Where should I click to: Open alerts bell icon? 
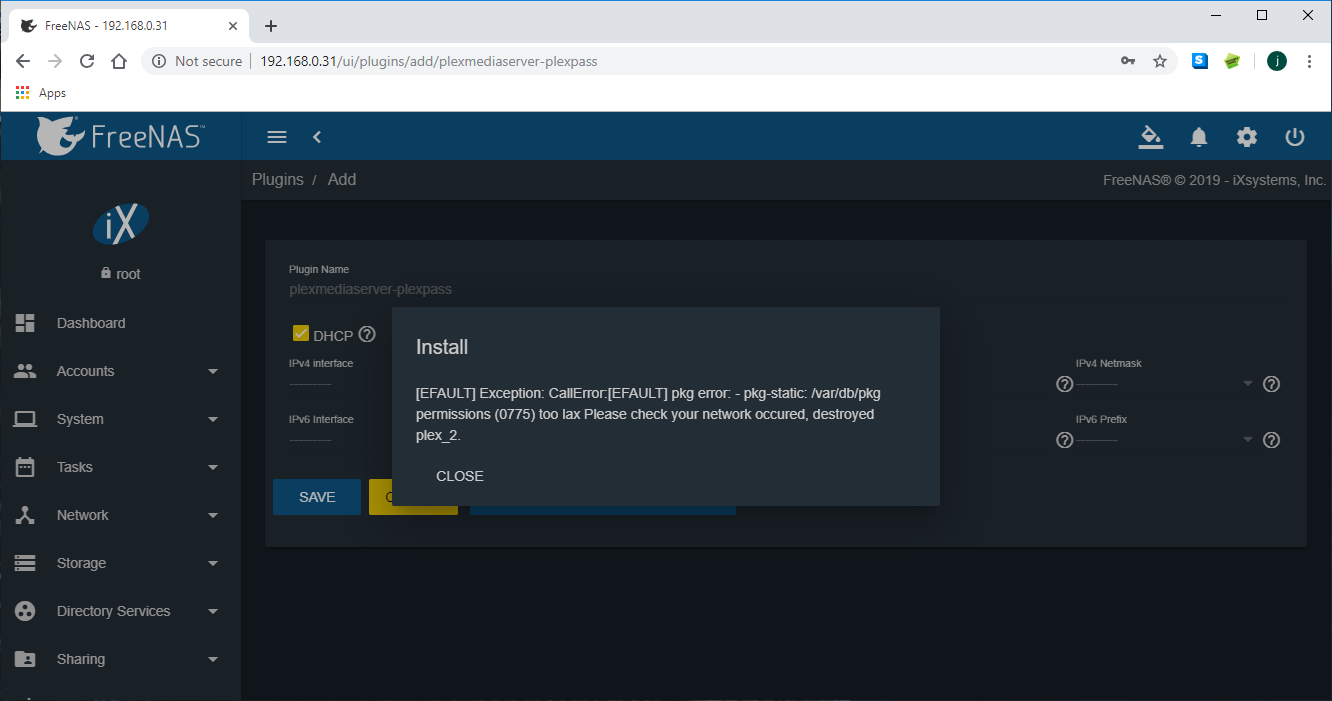click(x=1199, y=137)
